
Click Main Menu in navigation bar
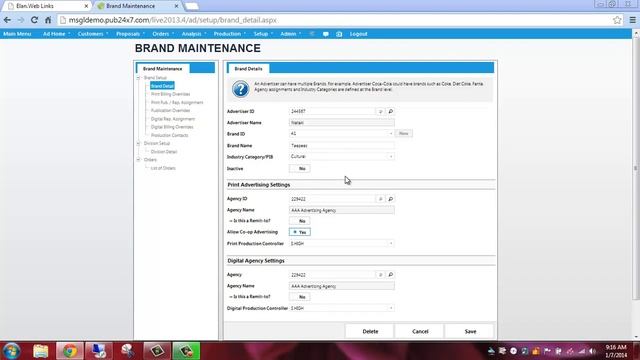(x=17, y=34)
